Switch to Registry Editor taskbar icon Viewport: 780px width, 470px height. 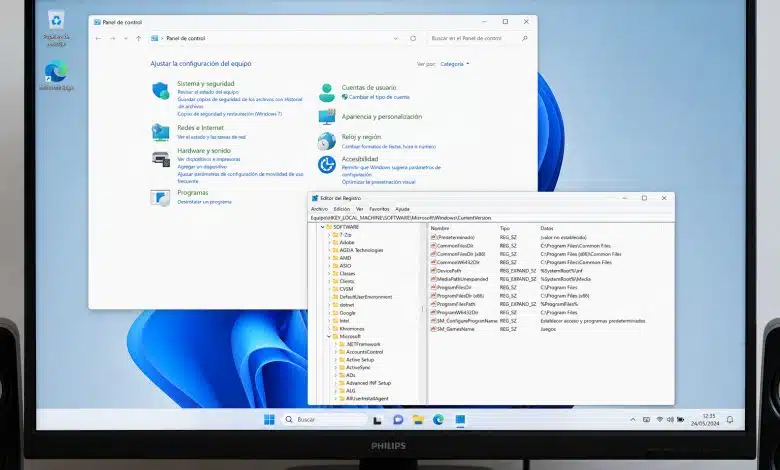[460, 420]
